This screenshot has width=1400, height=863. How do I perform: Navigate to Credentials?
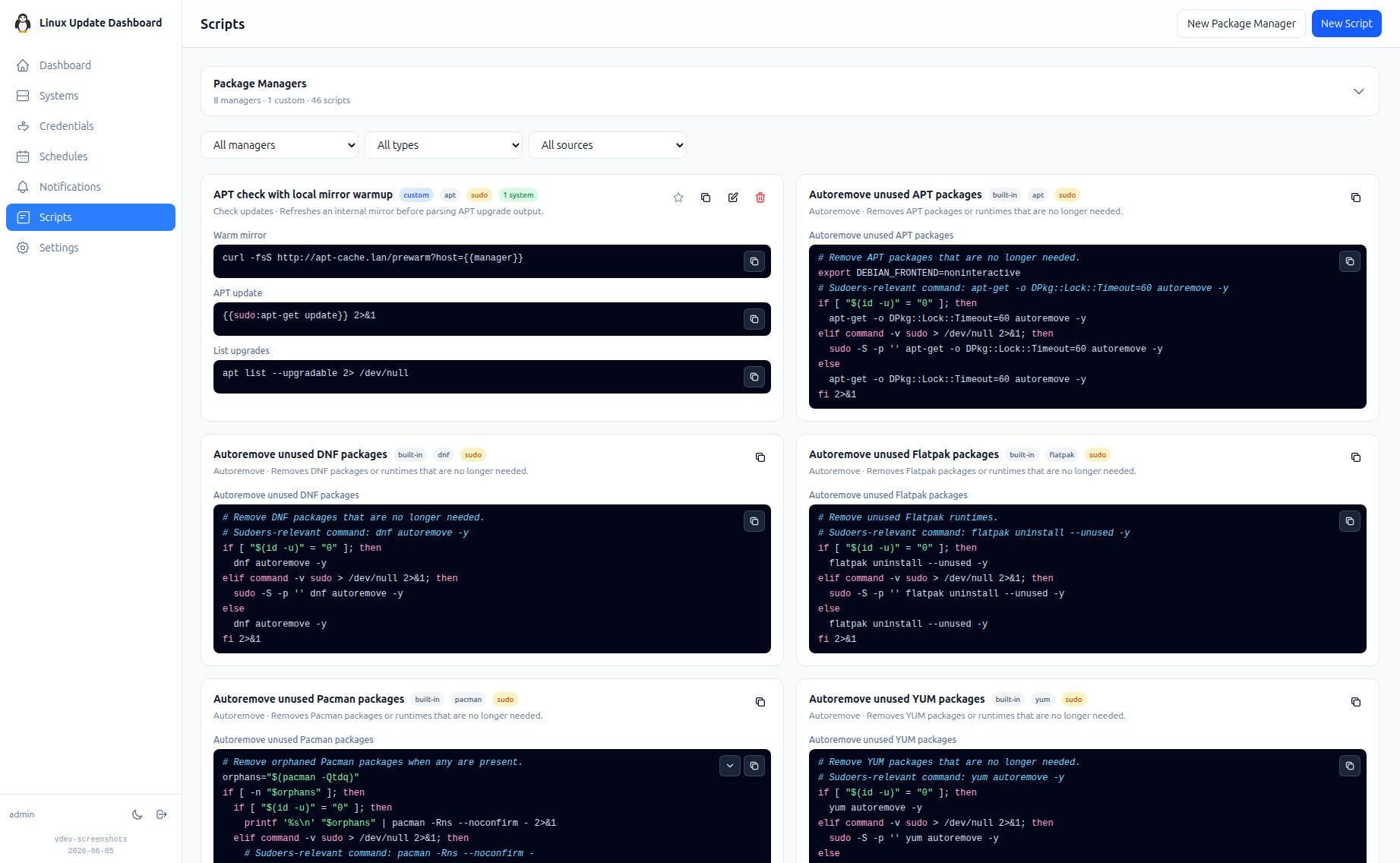click(x=90, y=126)
